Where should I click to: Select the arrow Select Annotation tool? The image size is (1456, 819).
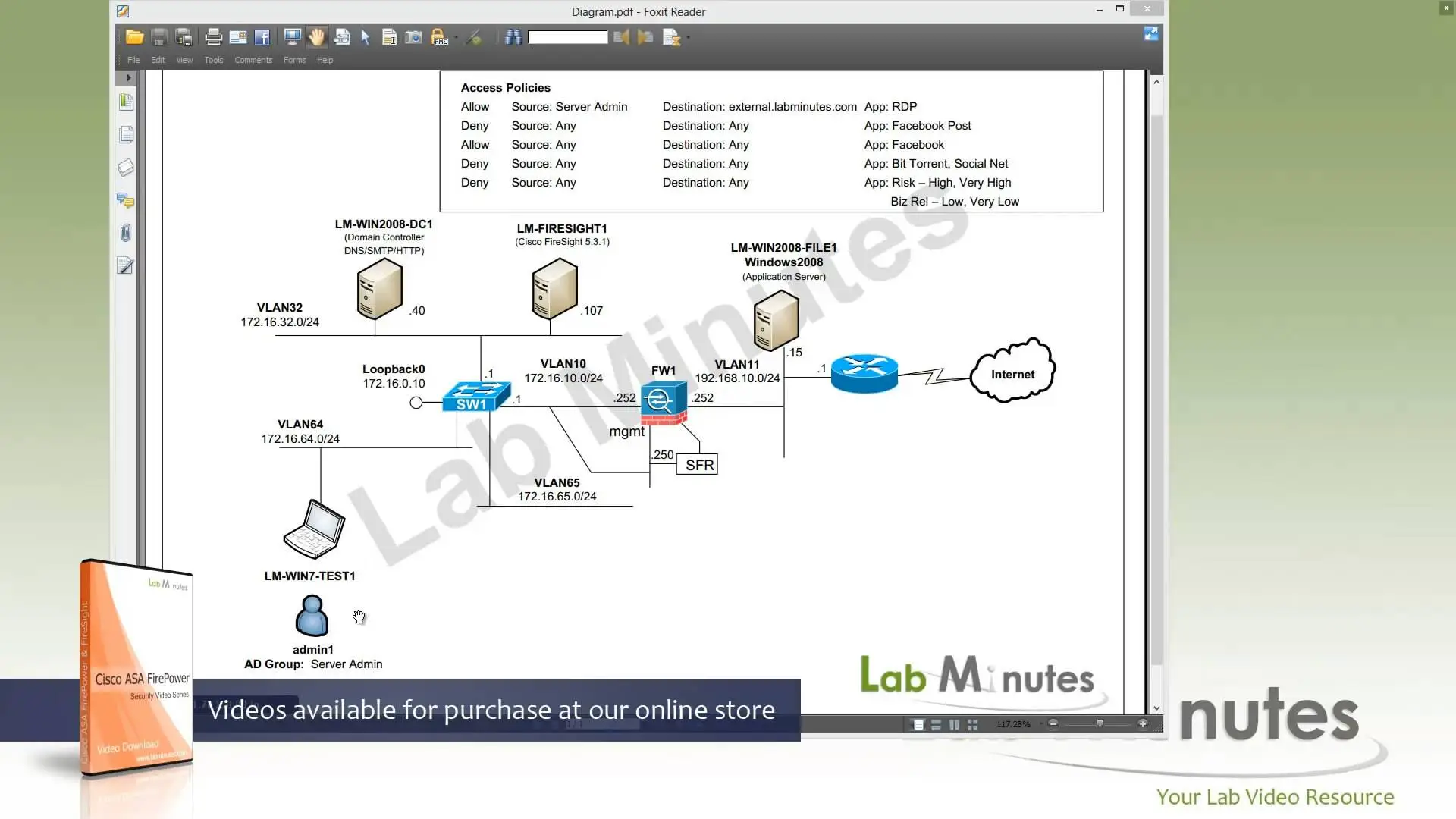click(365, 37)
